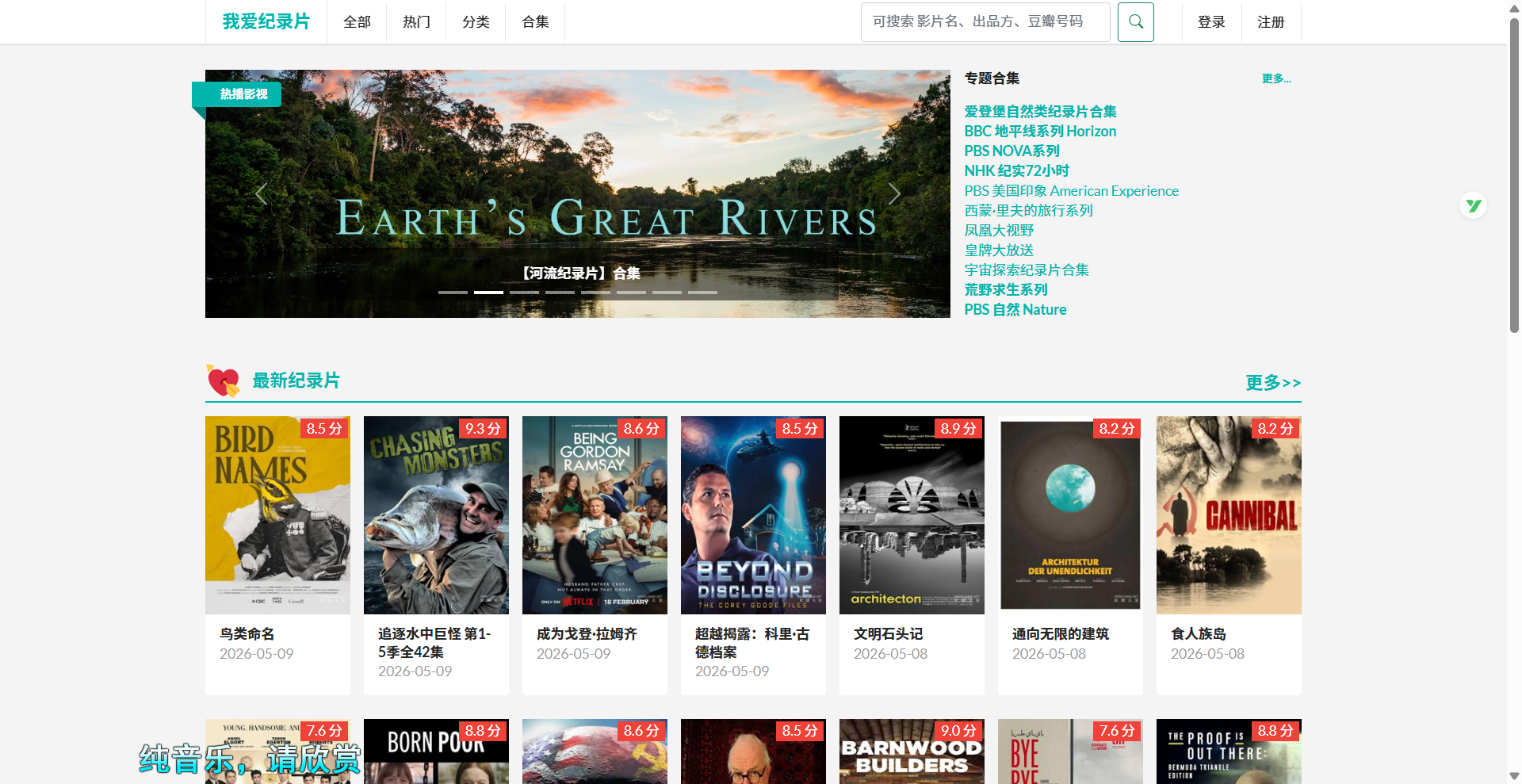Viewport: 1522px width, 784px height.
Task: Click the title 成为戈登·拉姆齐
Action: coord(587,634)
